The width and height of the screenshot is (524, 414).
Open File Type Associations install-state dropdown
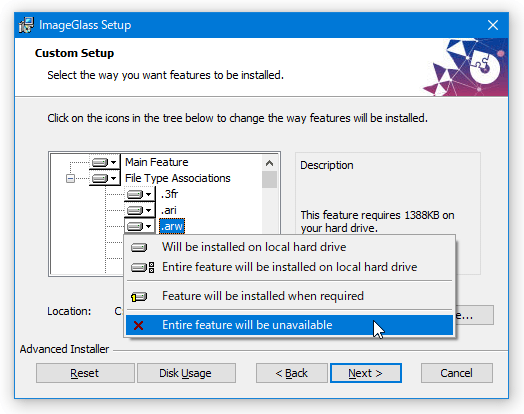pyautogui.click(x=105, y=178)
